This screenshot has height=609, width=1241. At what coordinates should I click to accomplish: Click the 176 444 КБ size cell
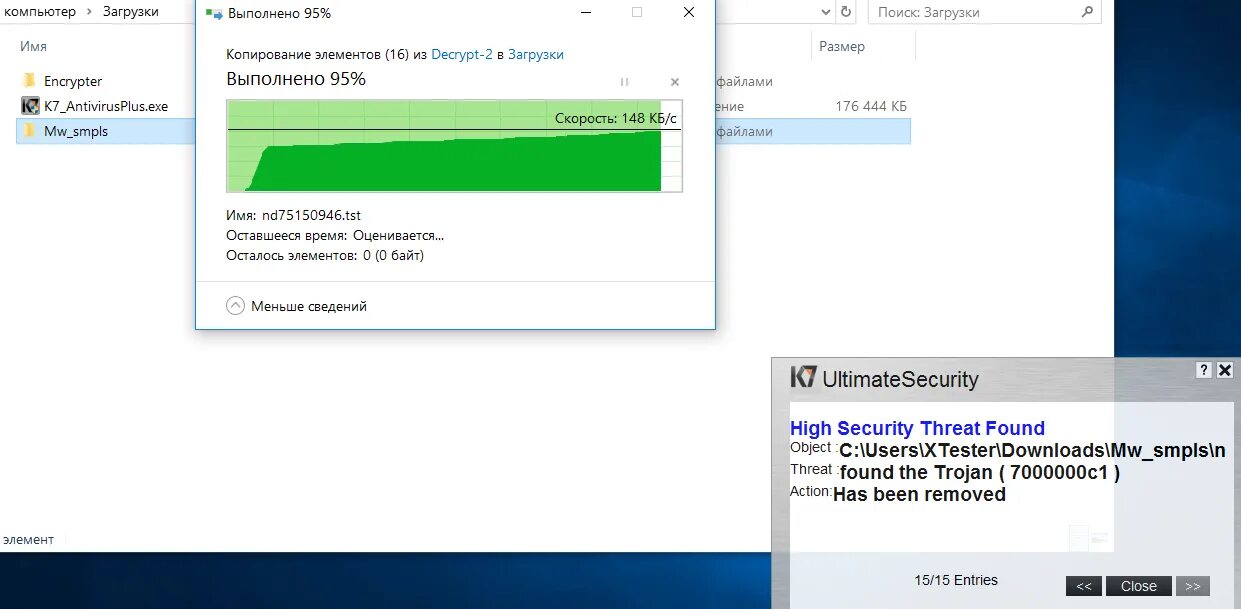pos(871,106)
